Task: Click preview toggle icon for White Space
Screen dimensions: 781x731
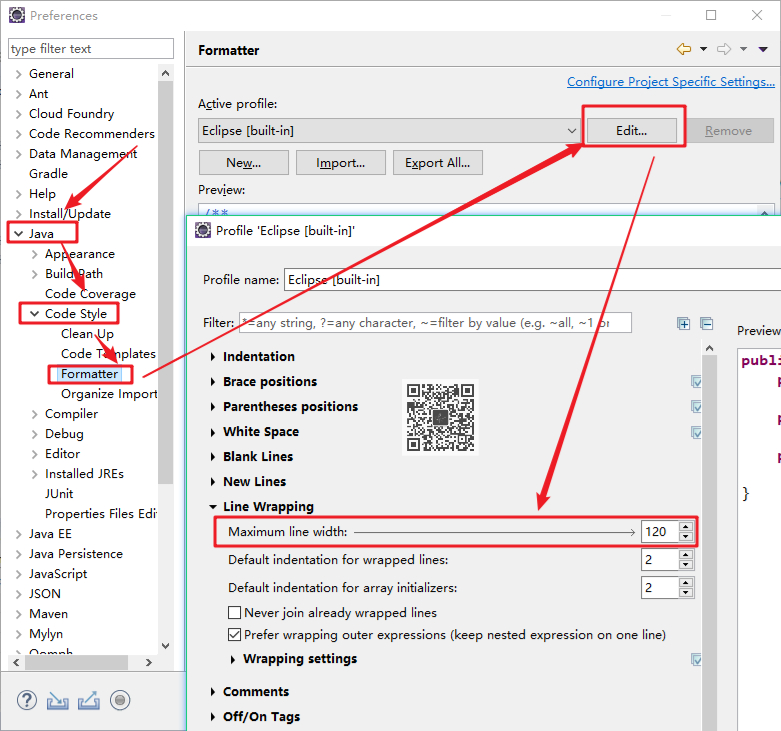Action: (696, 432)
